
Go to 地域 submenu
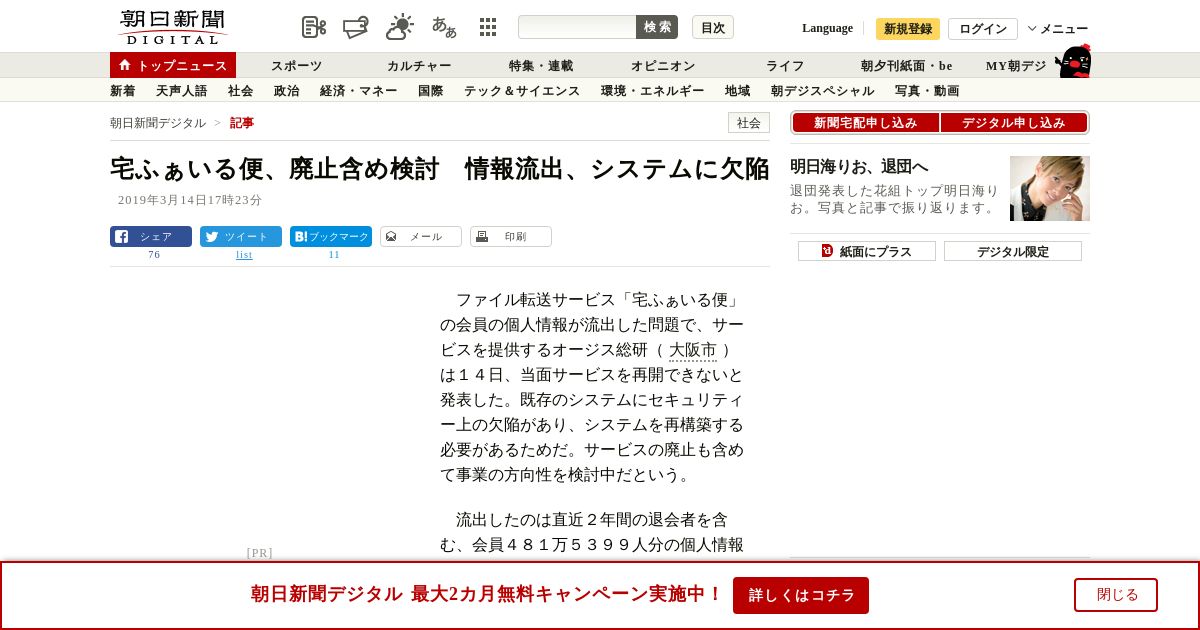point(738,91)
